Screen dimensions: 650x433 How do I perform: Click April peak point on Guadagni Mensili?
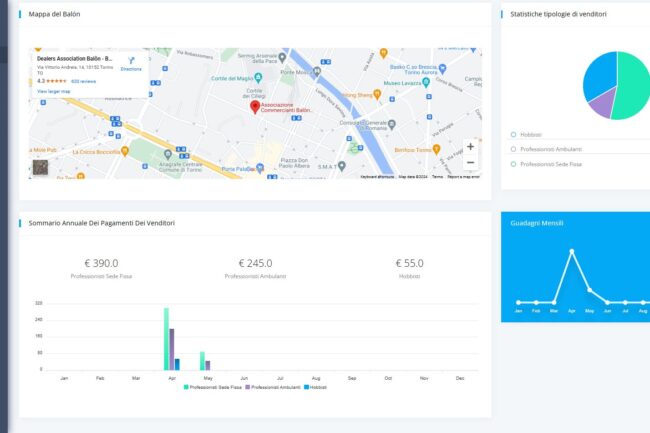tap(572, 251)
